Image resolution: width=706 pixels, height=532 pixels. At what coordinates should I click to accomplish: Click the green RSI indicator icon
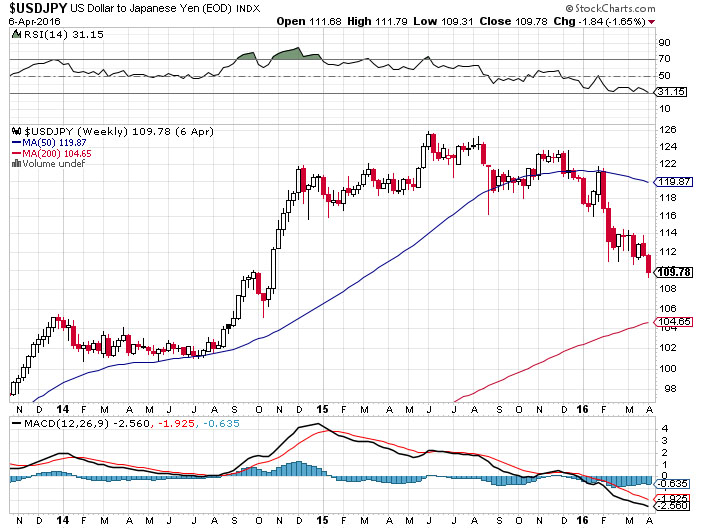[x=16, y=34]
